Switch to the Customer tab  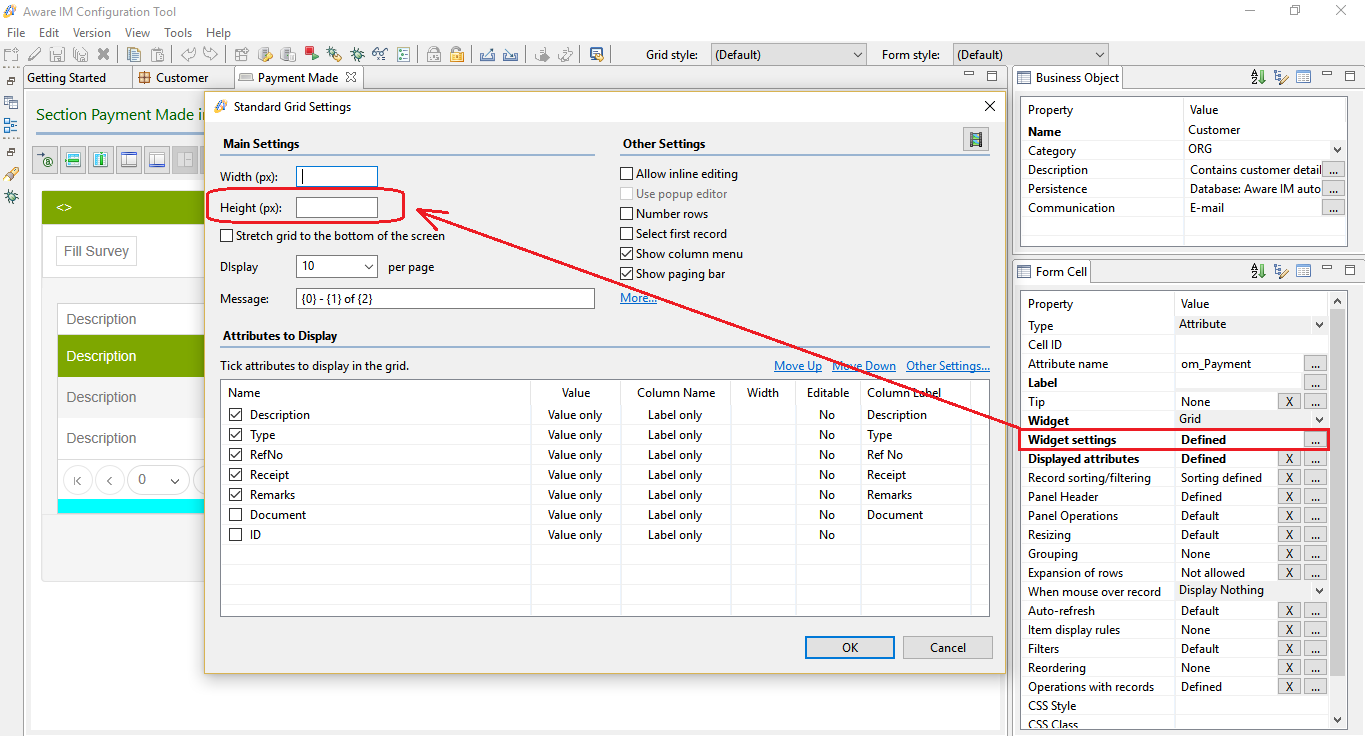(x=182, y=77)
